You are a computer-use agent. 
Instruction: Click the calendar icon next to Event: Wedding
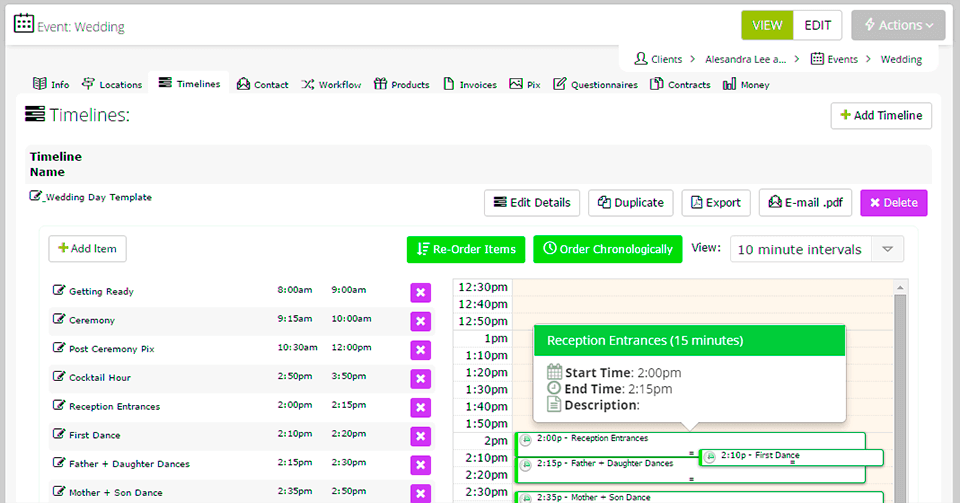pos(24,24)
